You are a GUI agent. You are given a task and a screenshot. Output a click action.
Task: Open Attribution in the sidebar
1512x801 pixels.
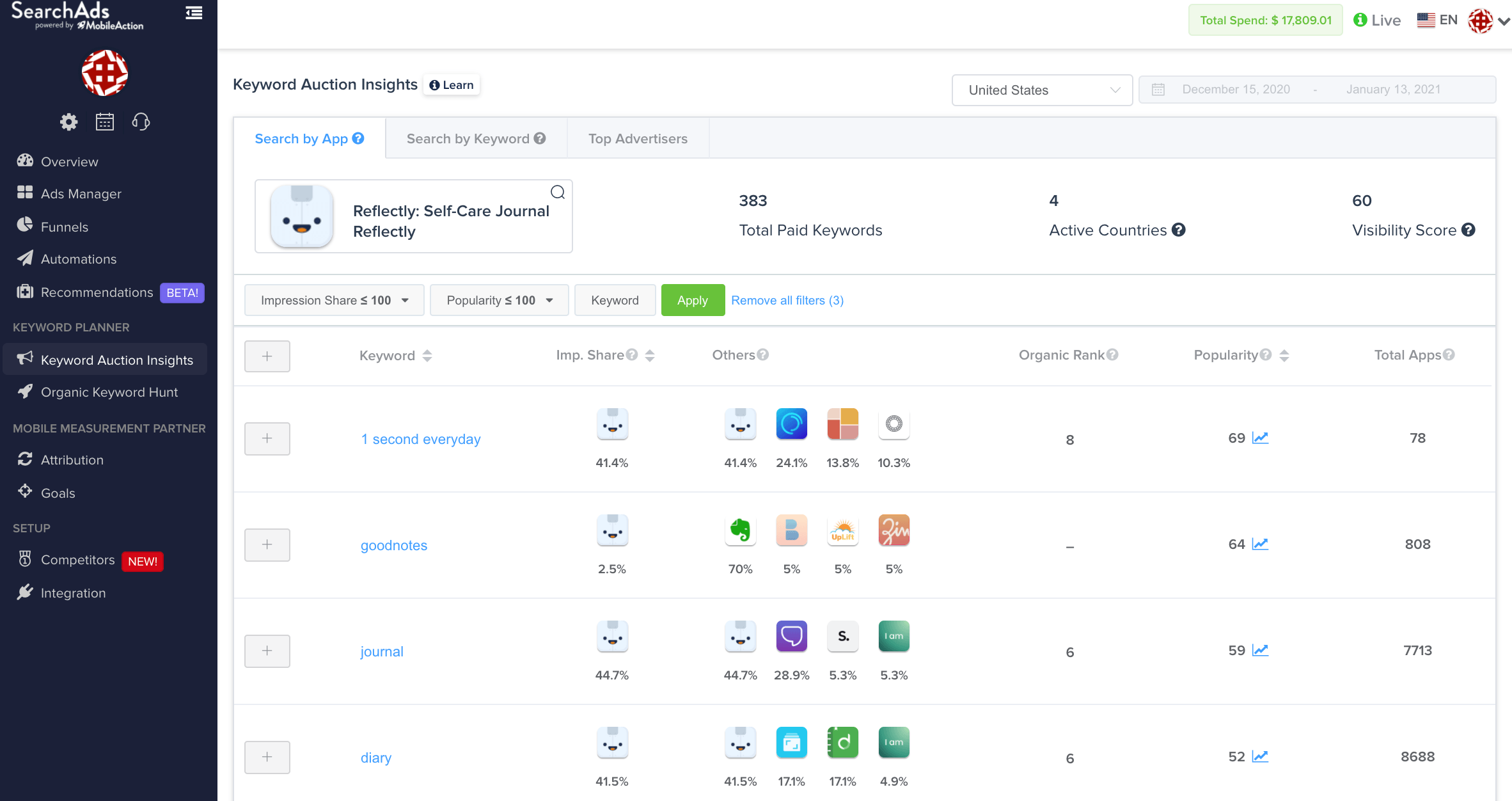point(72,459)
